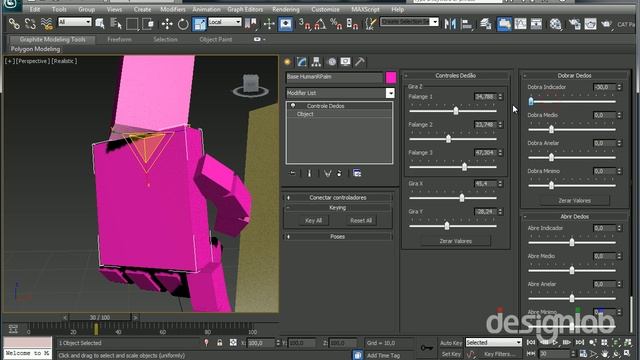Open the Material Editor icon
Screen dimensions: 640x360
pyautogui.click(x=555, y=24)
